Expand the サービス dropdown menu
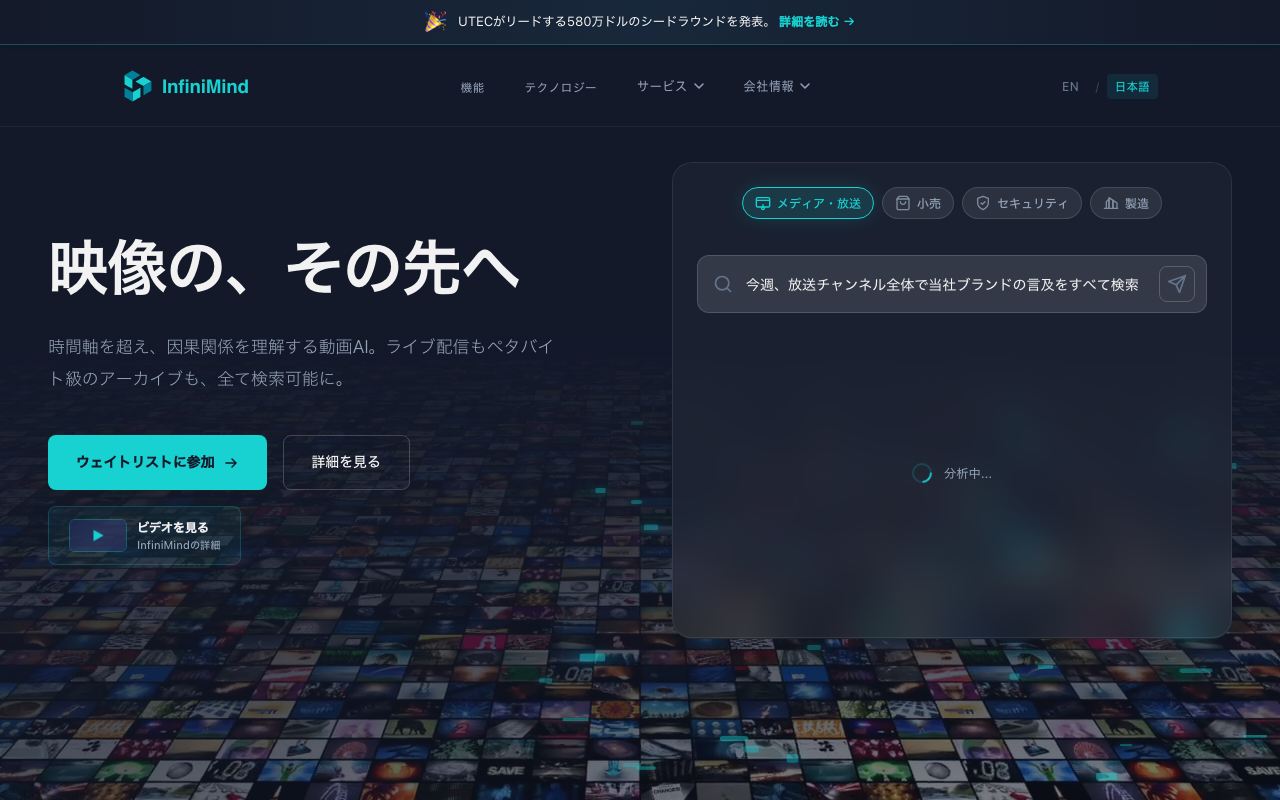This screenshot has height=800, width=1280. pos(670,86)
